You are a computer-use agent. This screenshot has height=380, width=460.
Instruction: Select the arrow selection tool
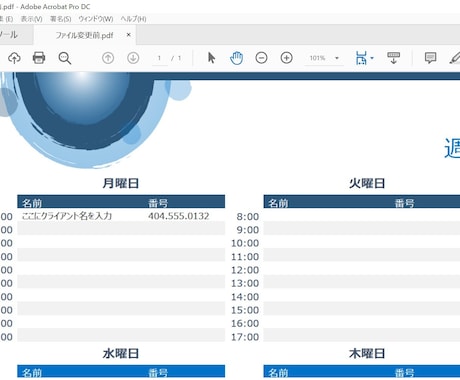[x=211, y=58]
